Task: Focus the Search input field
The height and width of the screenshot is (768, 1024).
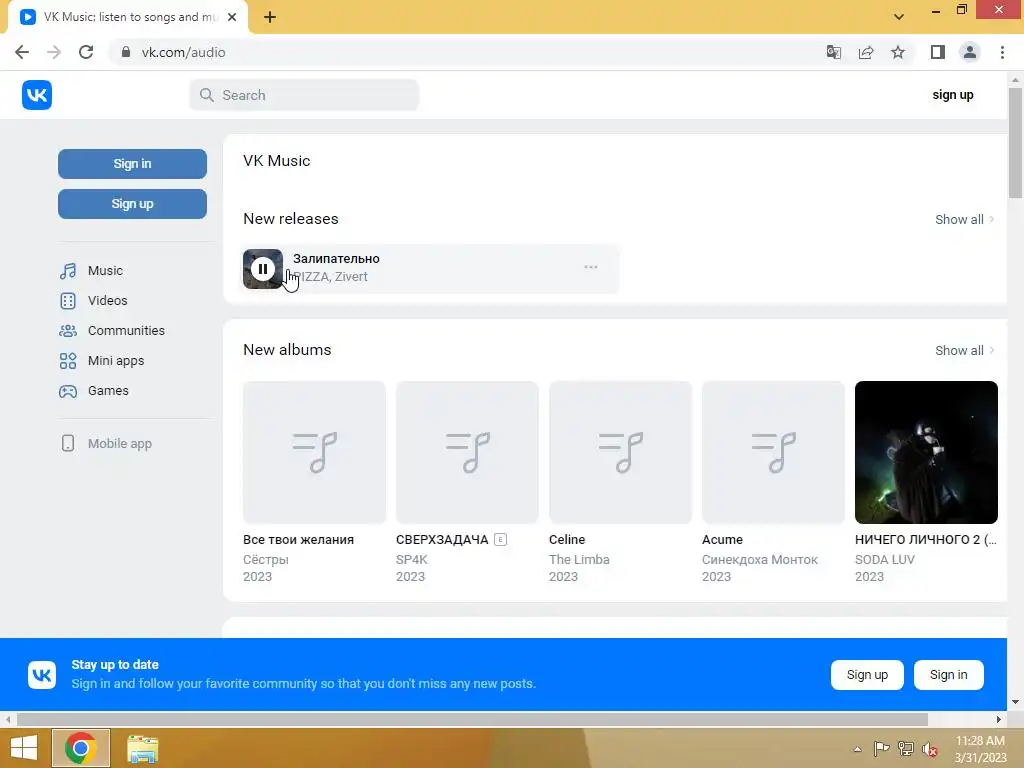Action: (304, 95)
